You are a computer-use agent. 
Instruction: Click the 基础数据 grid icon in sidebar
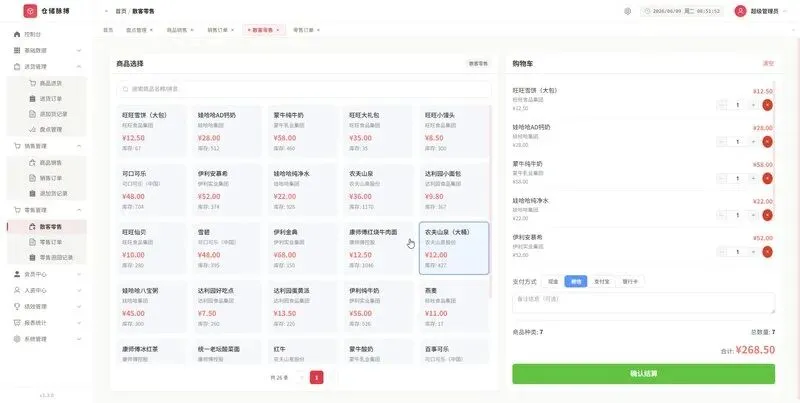click(x=17, y=51)
